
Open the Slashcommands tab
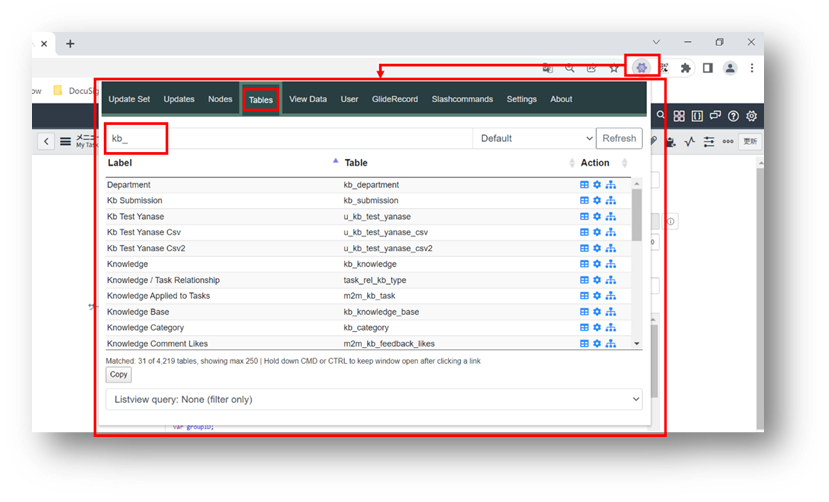[462, 99]
